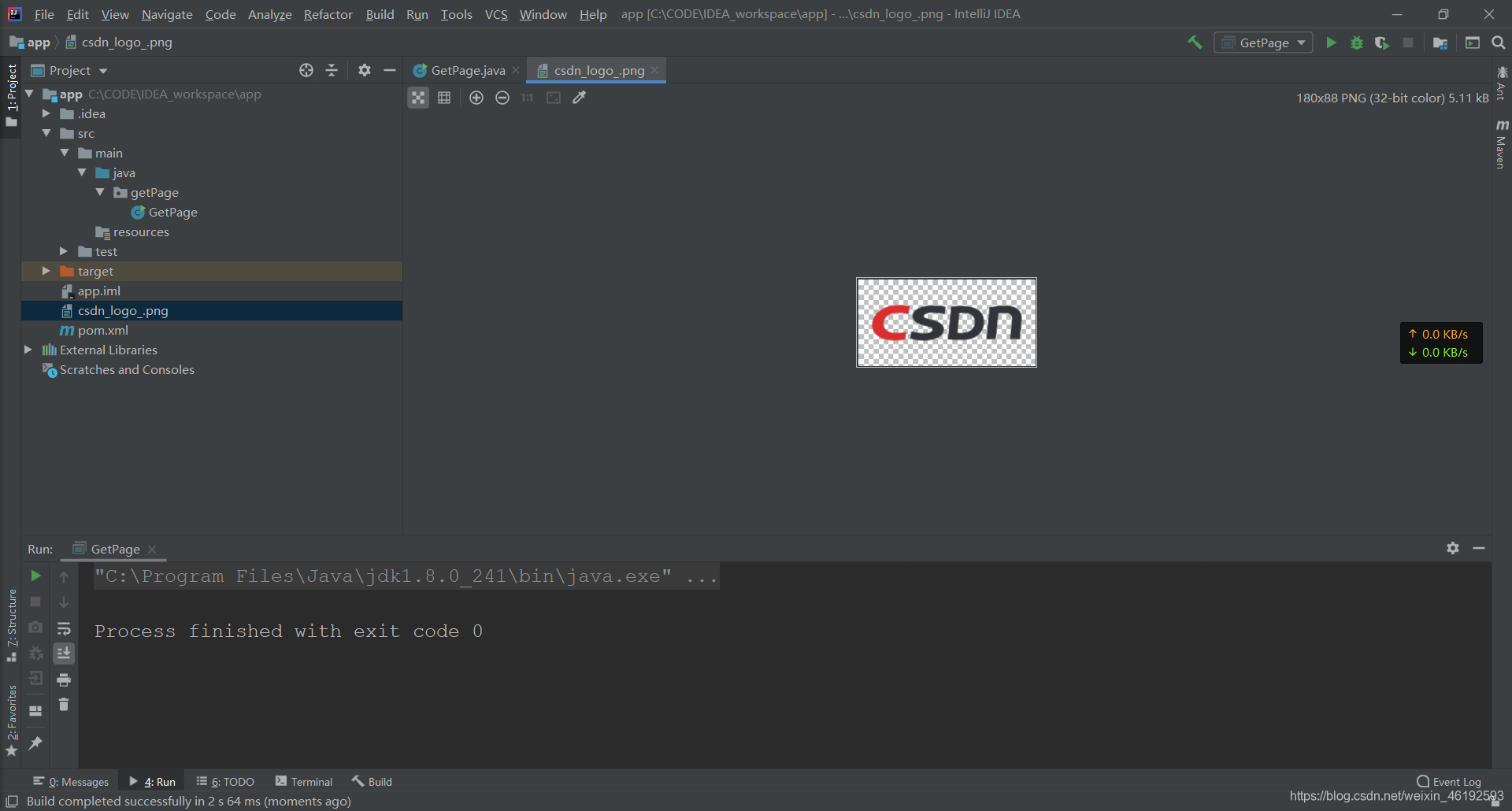Expand the target folder

click(46, 271)
